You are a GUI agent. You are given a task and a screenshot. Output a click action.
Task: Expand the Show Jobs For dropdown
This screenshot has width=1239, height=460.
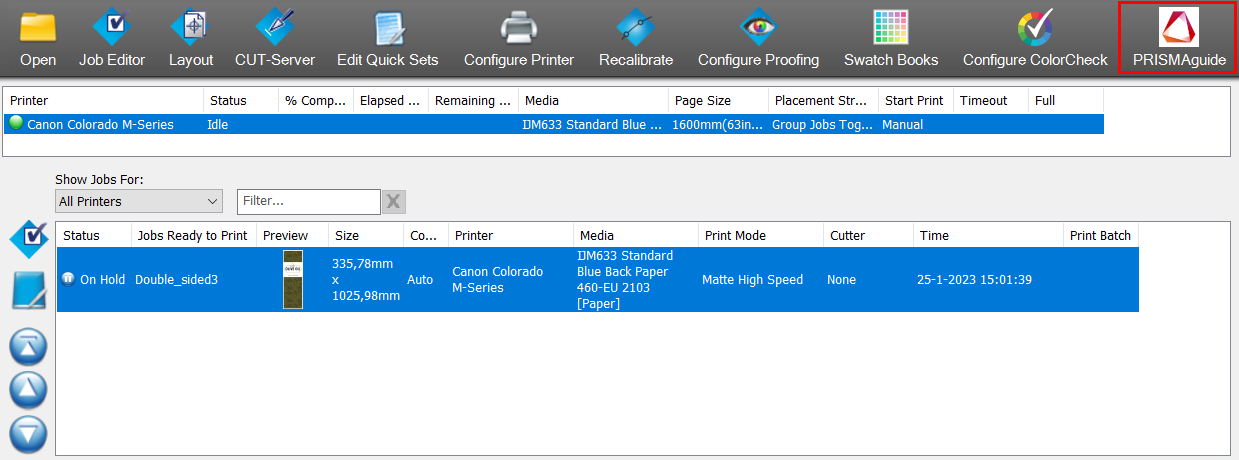[x=139, y=202]
